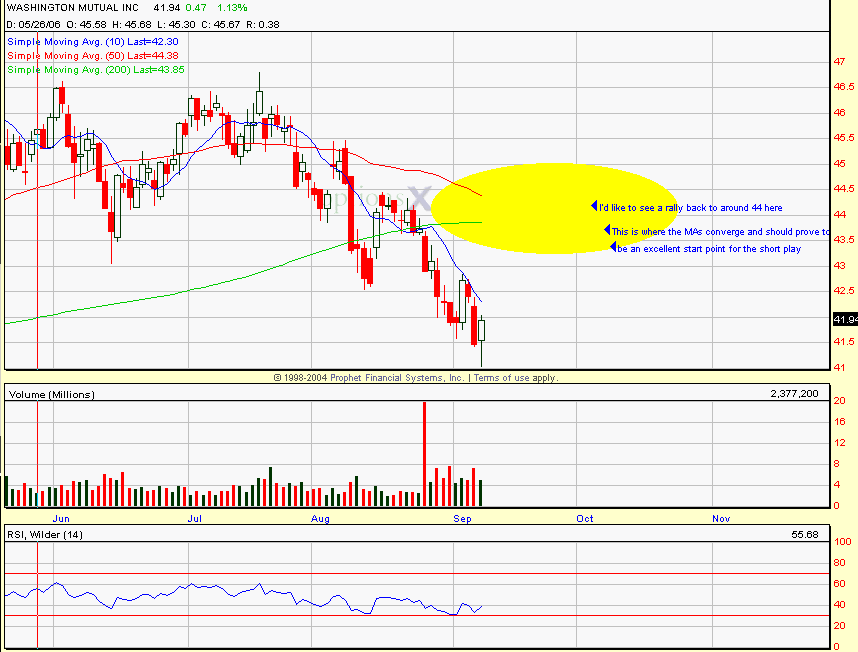Click the 44 price axis label
Viewport: 858px width, 652px height.
coord(839,214)
